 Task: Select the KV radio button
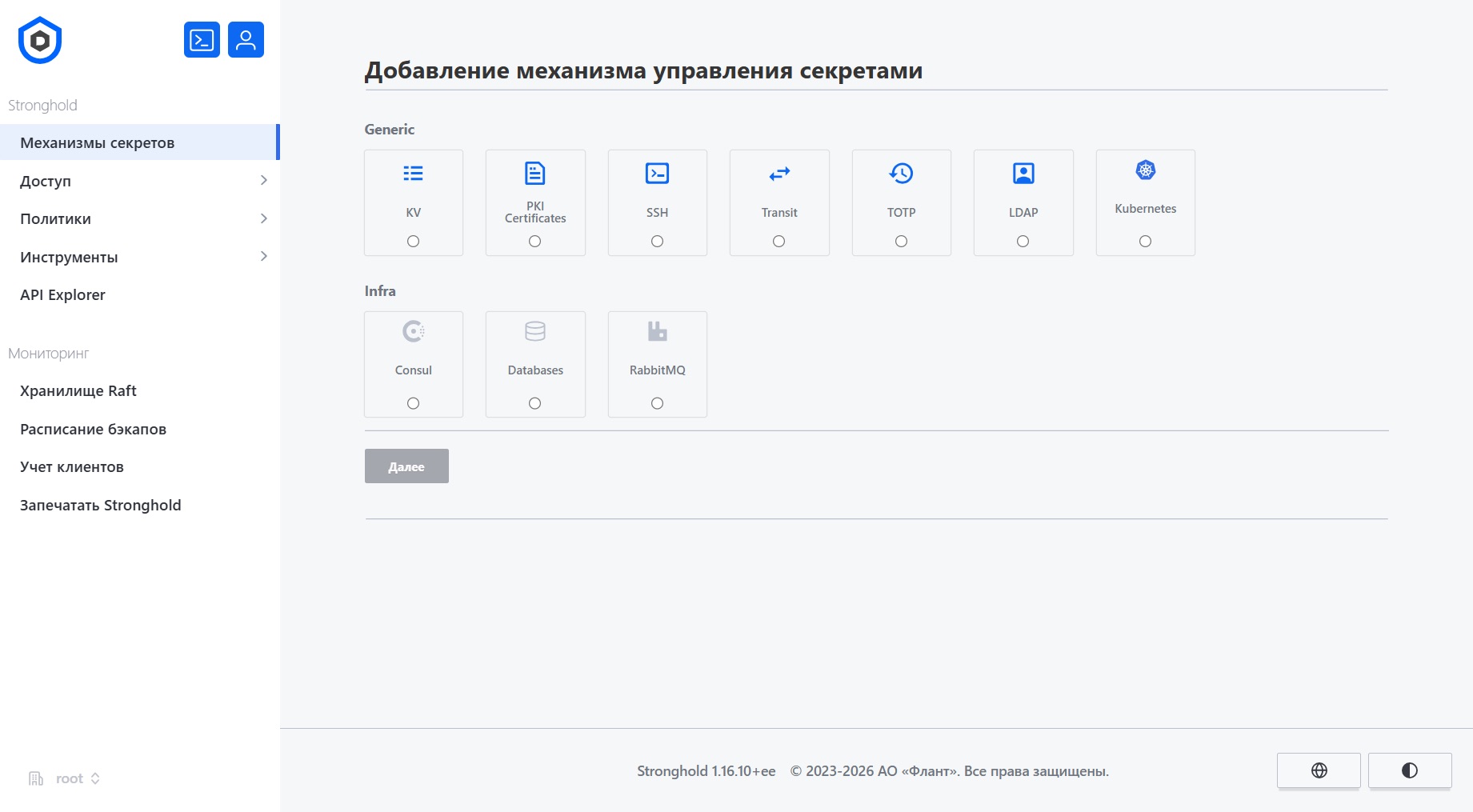[414, 242]
